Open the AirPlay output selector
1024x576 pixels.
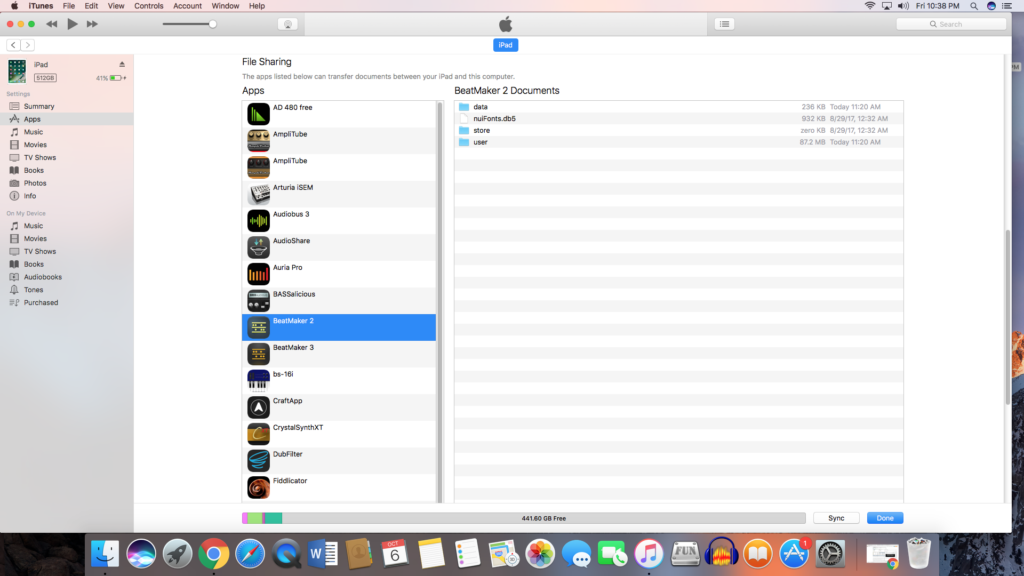click(287, 24)
